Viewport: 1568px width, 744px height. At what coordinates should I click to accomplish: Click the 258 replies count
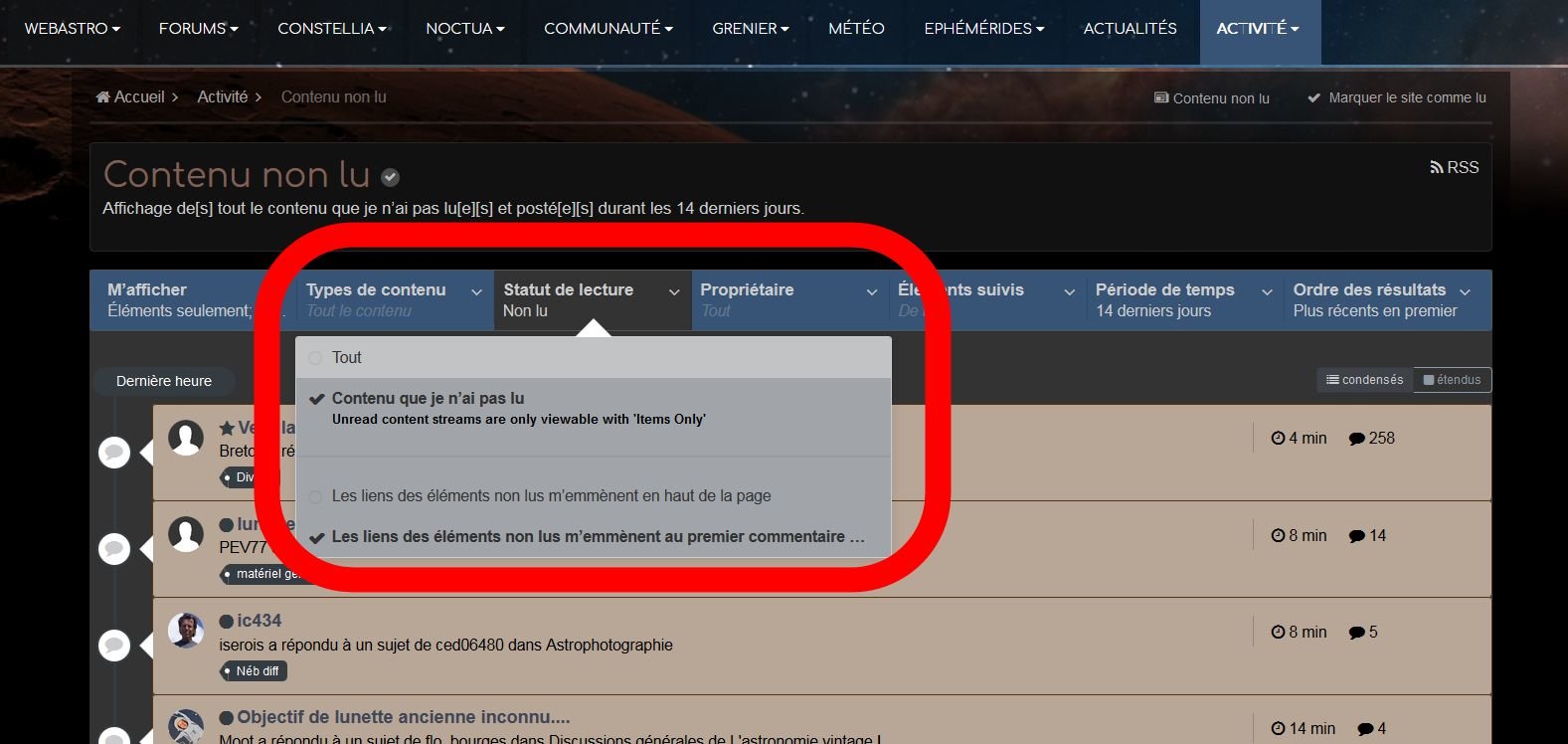click(x=1372, y=438)
